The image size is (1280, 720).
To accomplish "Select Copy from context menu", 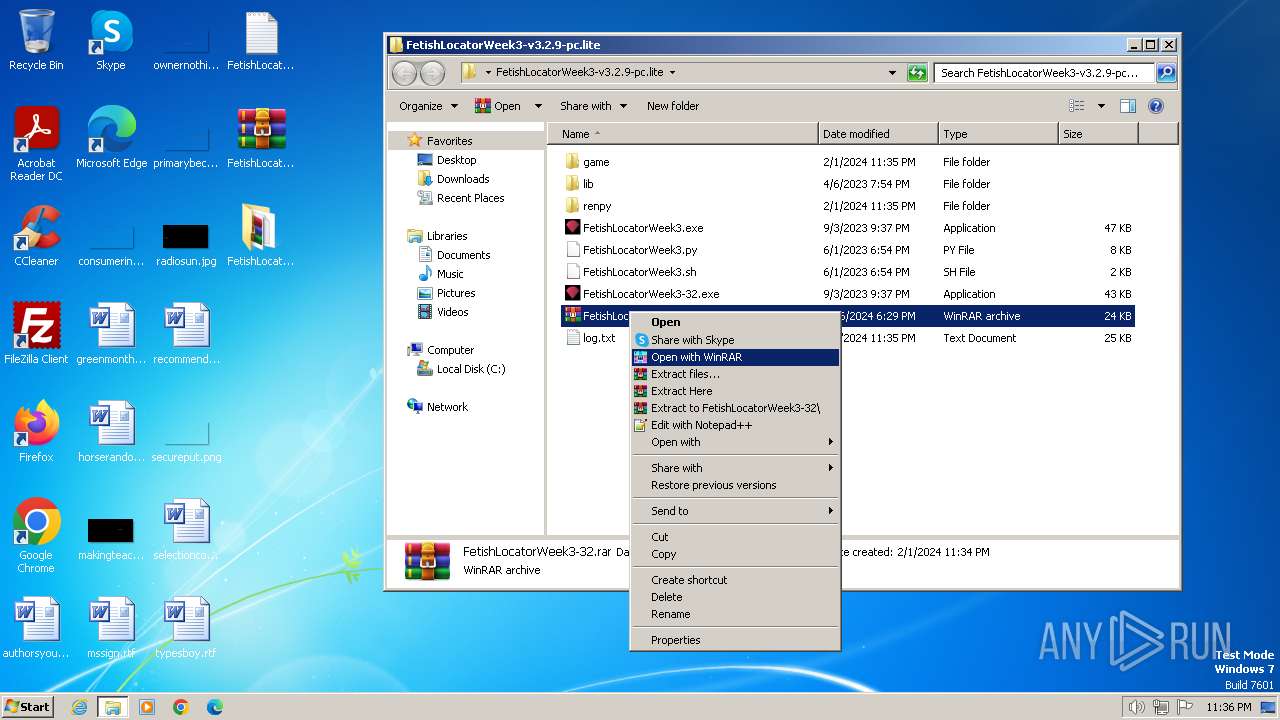I will click(x=735, y=554).
